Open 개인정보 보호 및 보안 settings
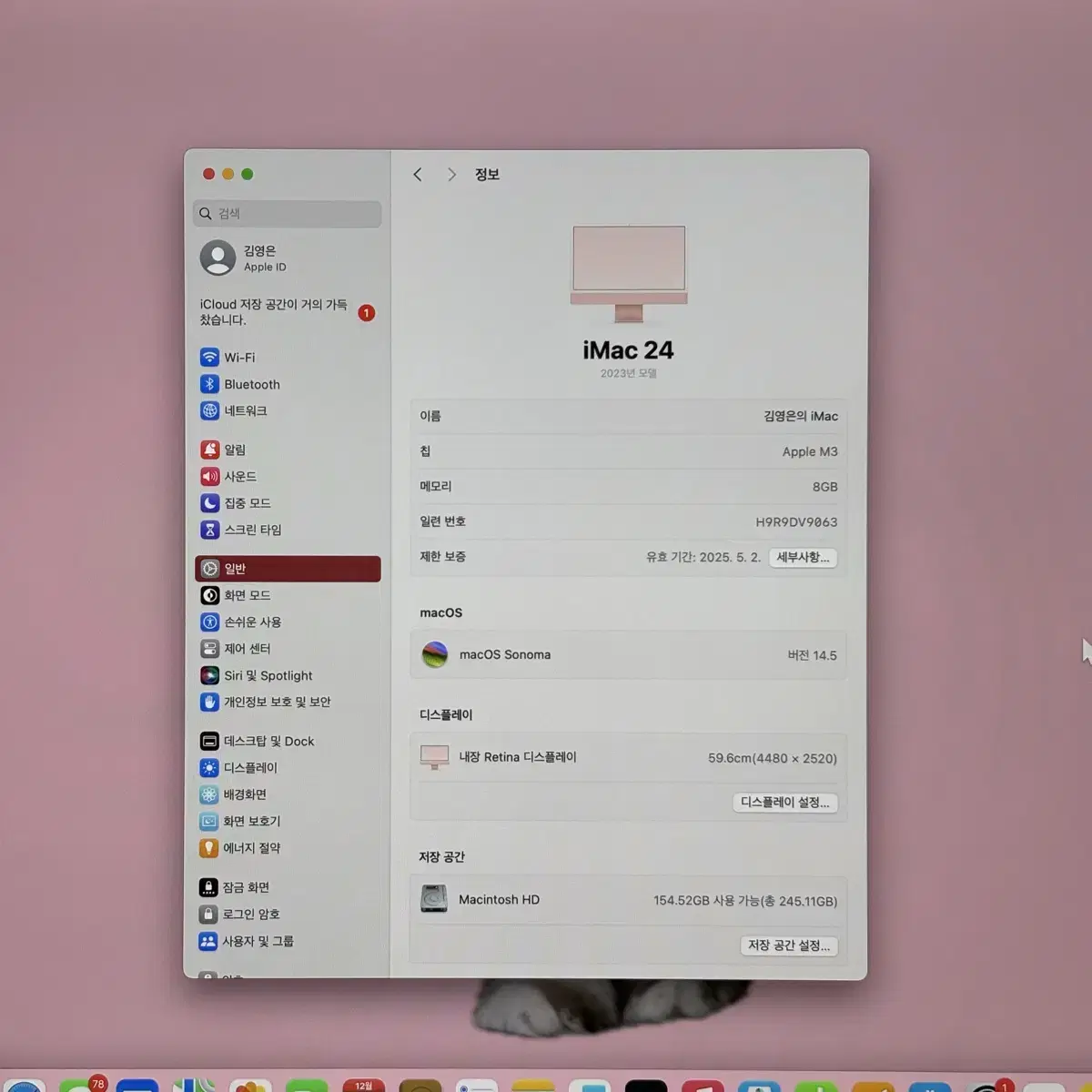 pos(288,702)
